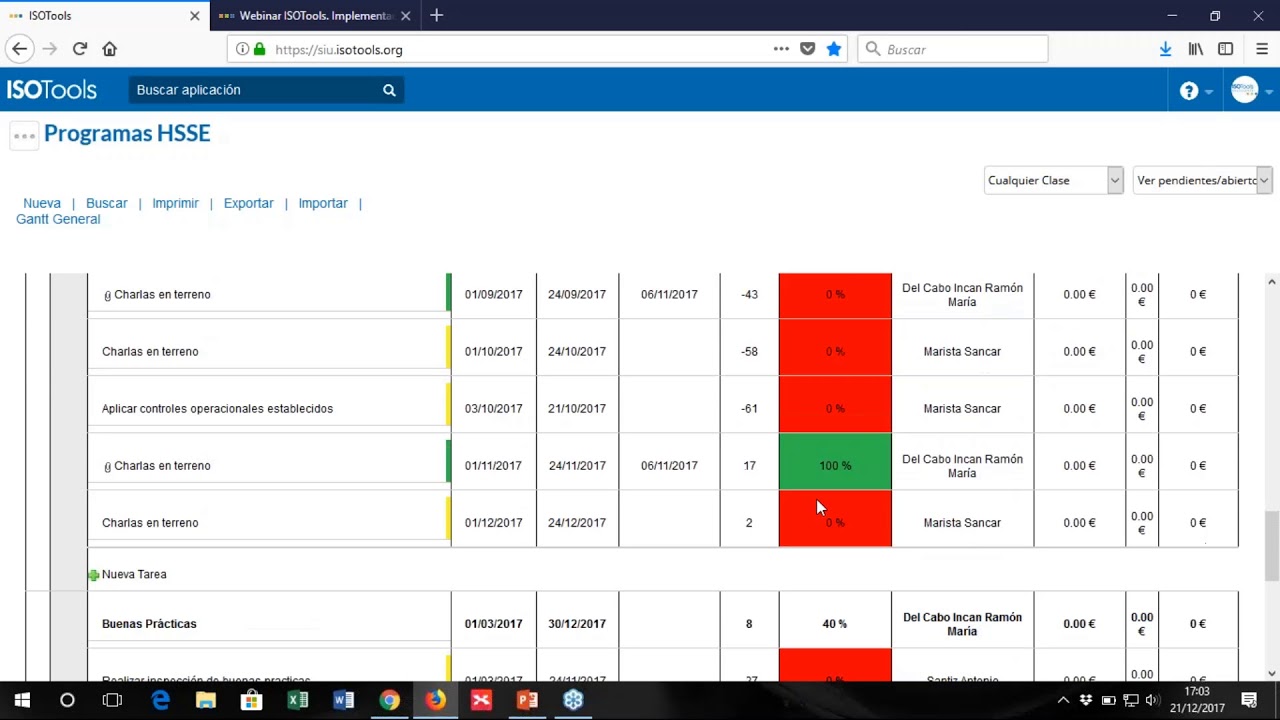Click the ISOTools logo

coord(52,90)
